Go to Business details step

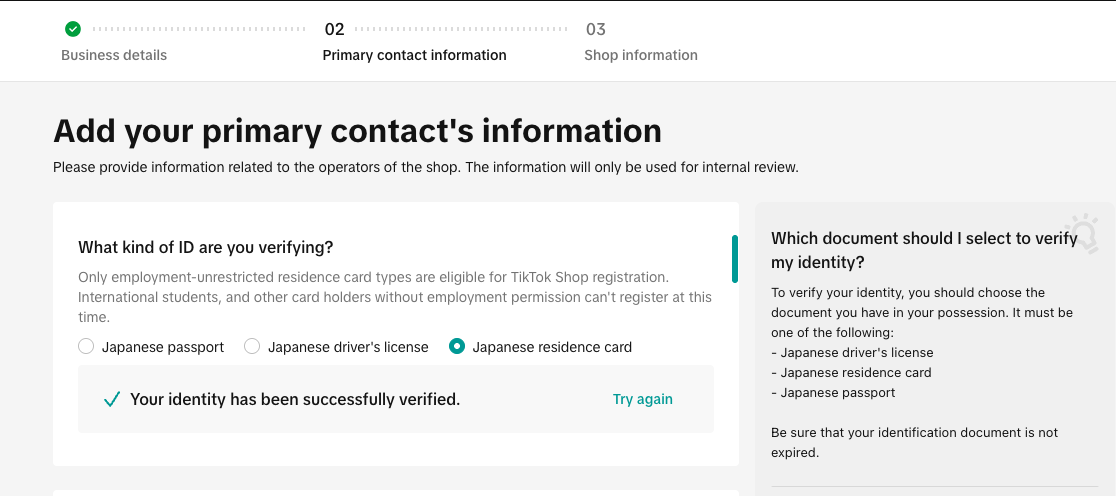[114, 56]
